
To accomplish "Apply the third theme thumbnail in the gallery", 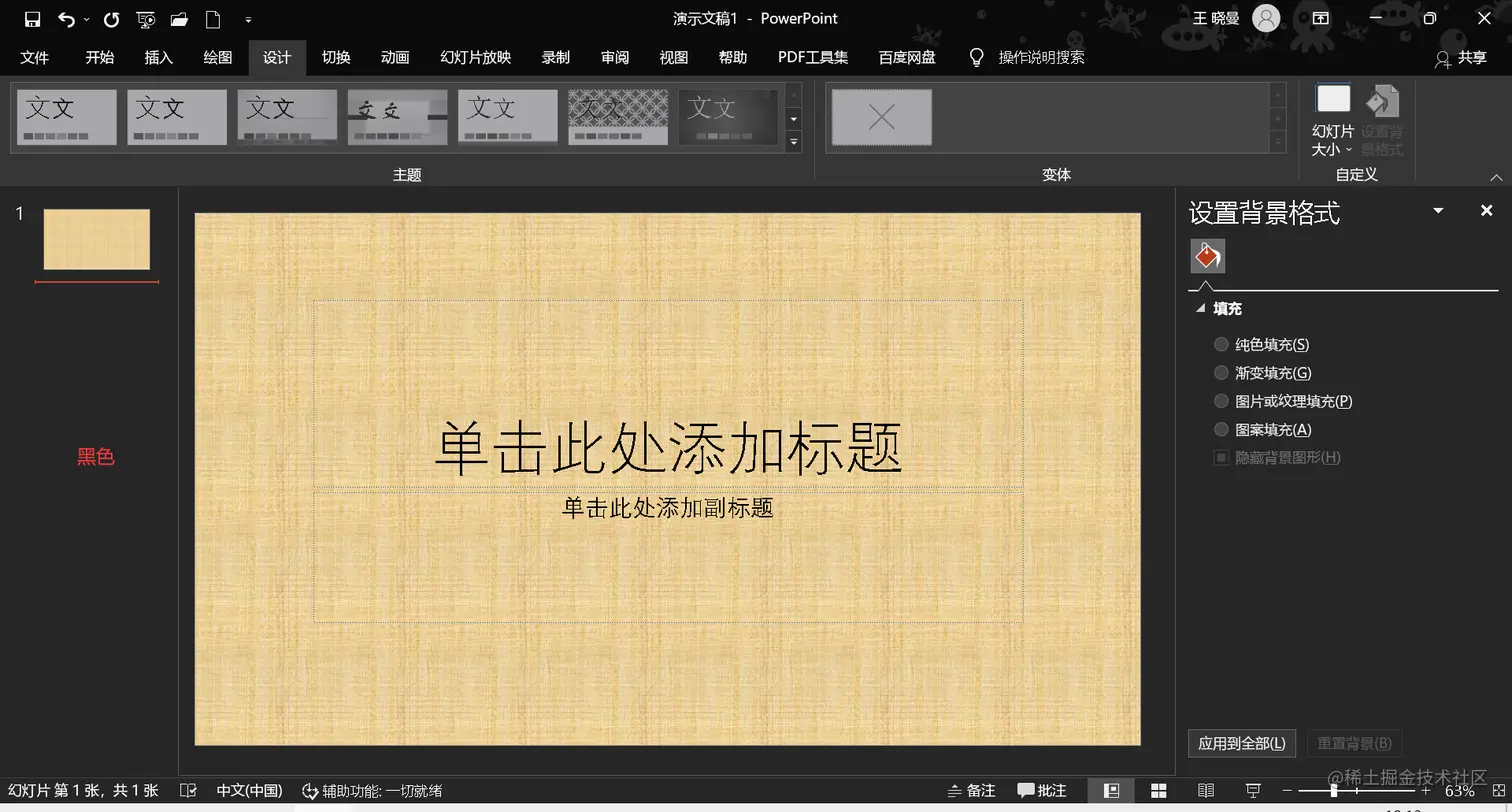I will [x=287, y=117].
